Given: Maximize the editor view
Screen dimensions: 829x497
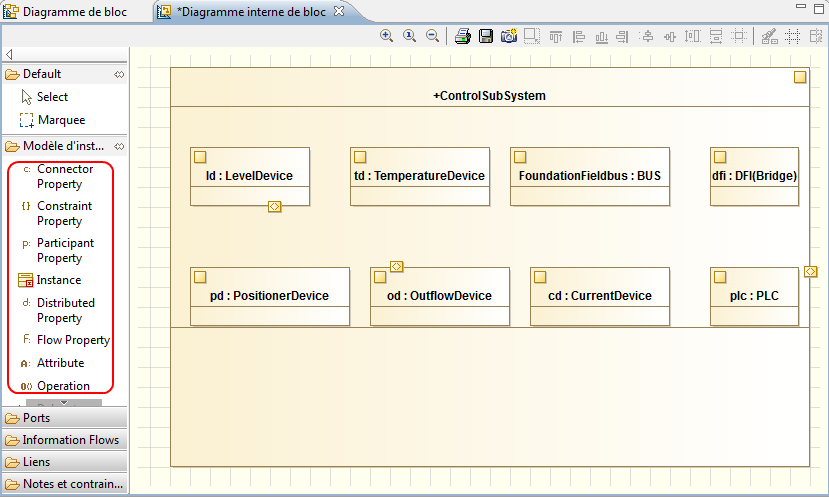Looking at the screenshot, I should coord(819,8).
